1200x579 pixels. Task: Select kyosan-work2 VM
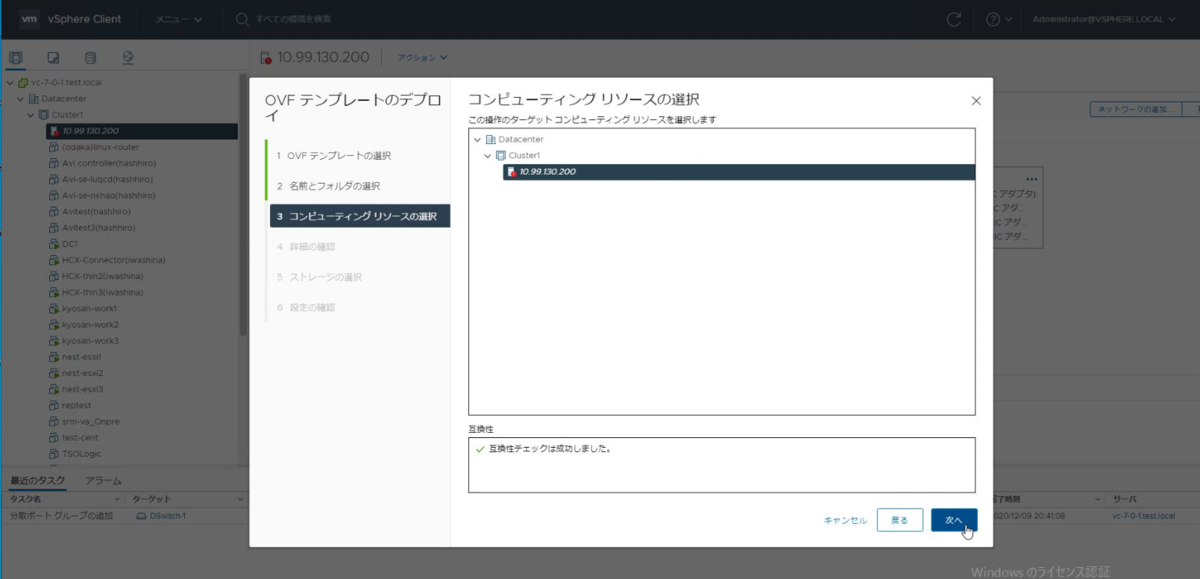pyautogui.click(x=90, y=324)
